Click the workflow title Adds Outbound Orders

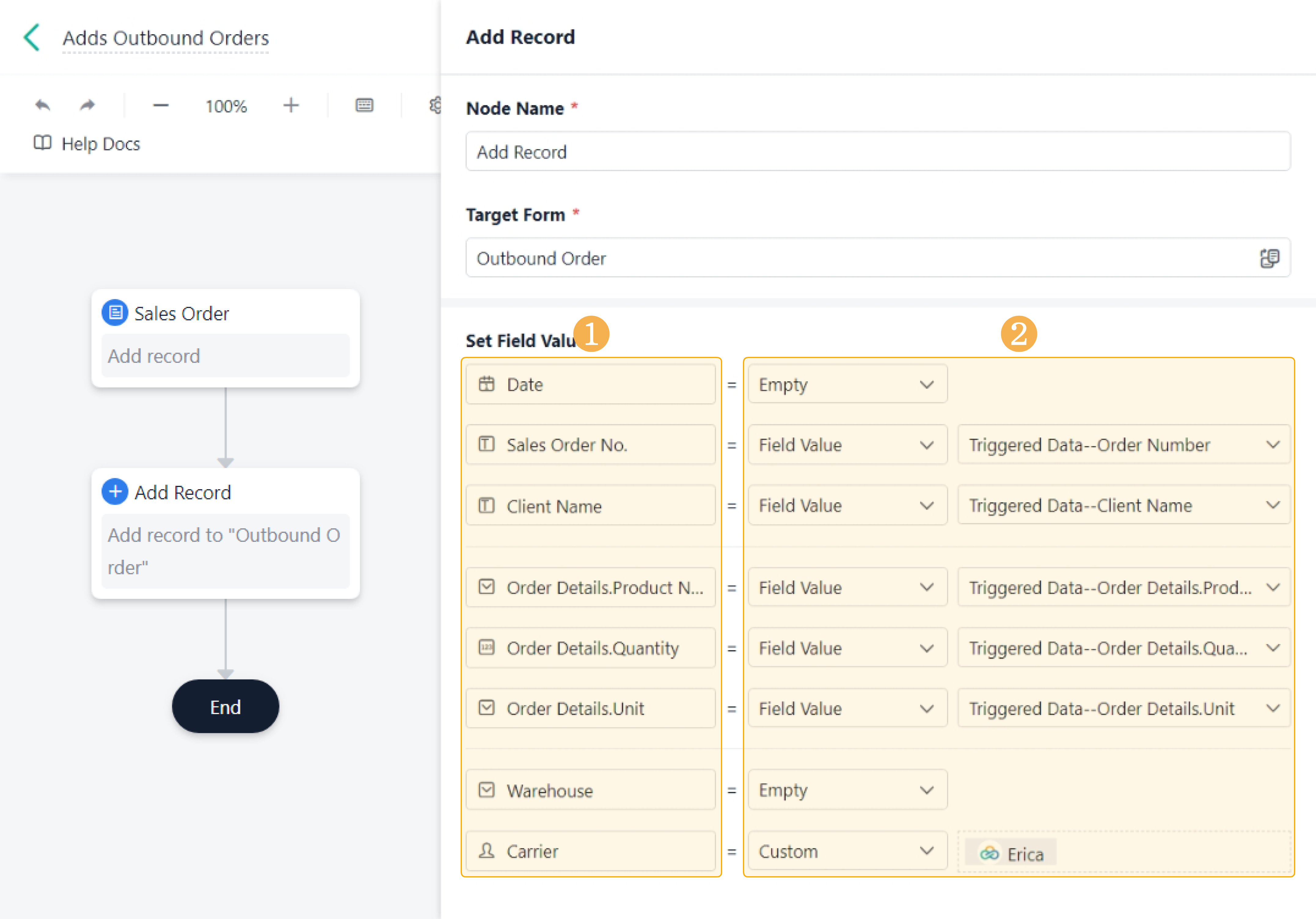pos(166,38)
